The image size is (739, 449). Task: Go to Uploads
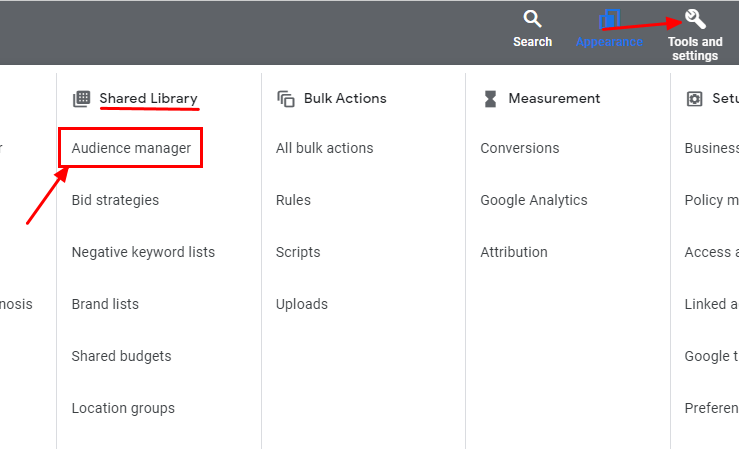click(x=302, y=304)
